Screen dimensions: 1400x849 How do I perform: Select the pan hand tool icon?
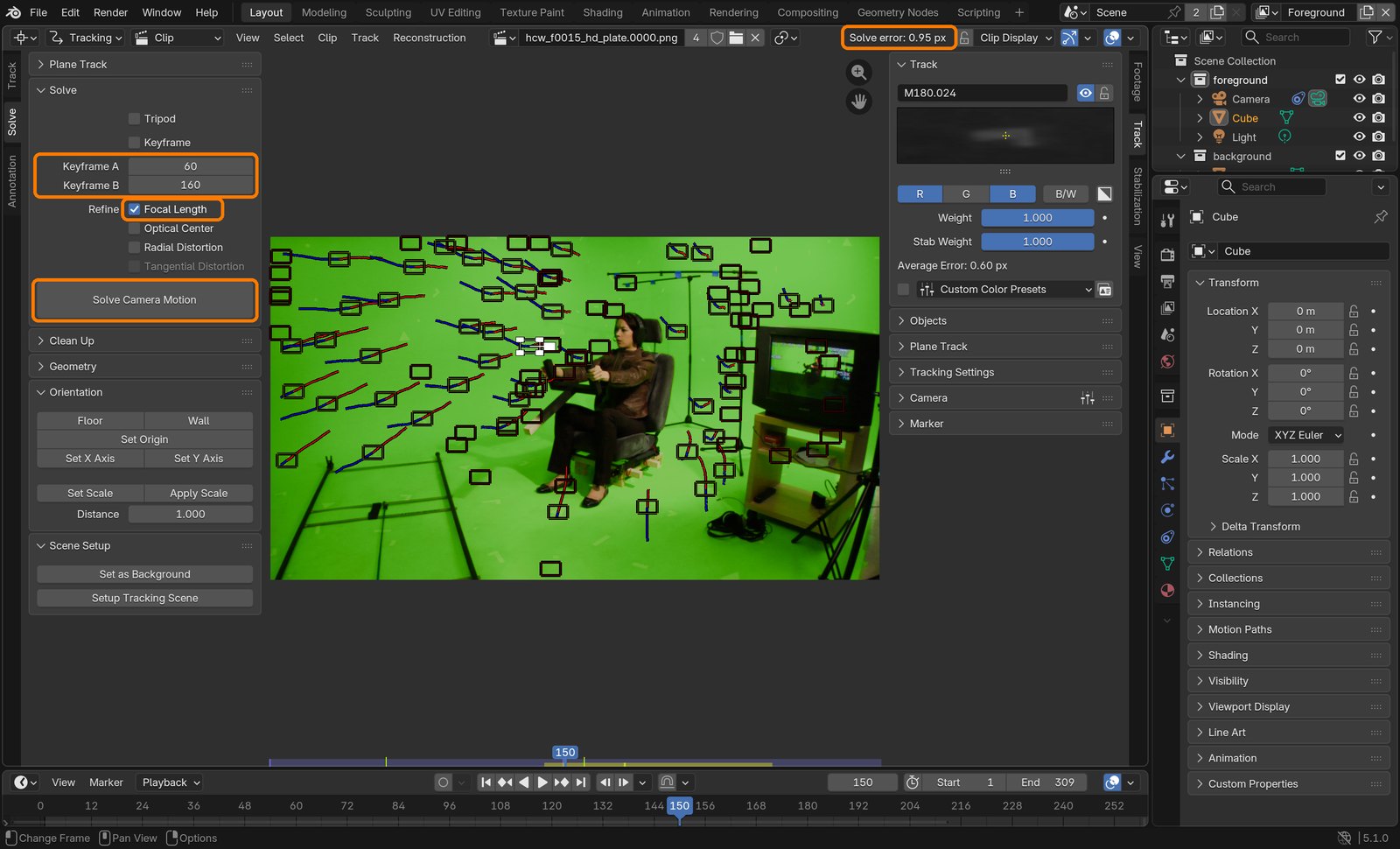[859, 102]
